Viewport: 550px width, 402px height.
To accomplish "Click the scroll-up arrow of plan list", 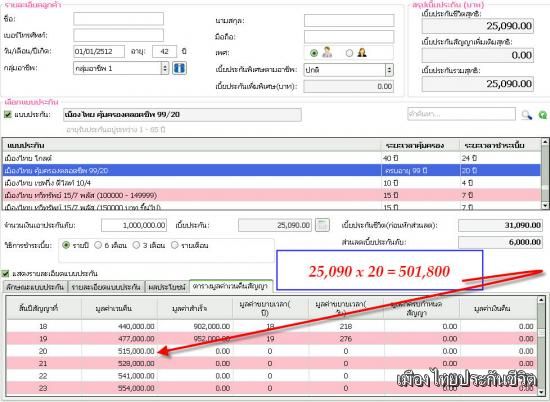I will tap(545, 142).
